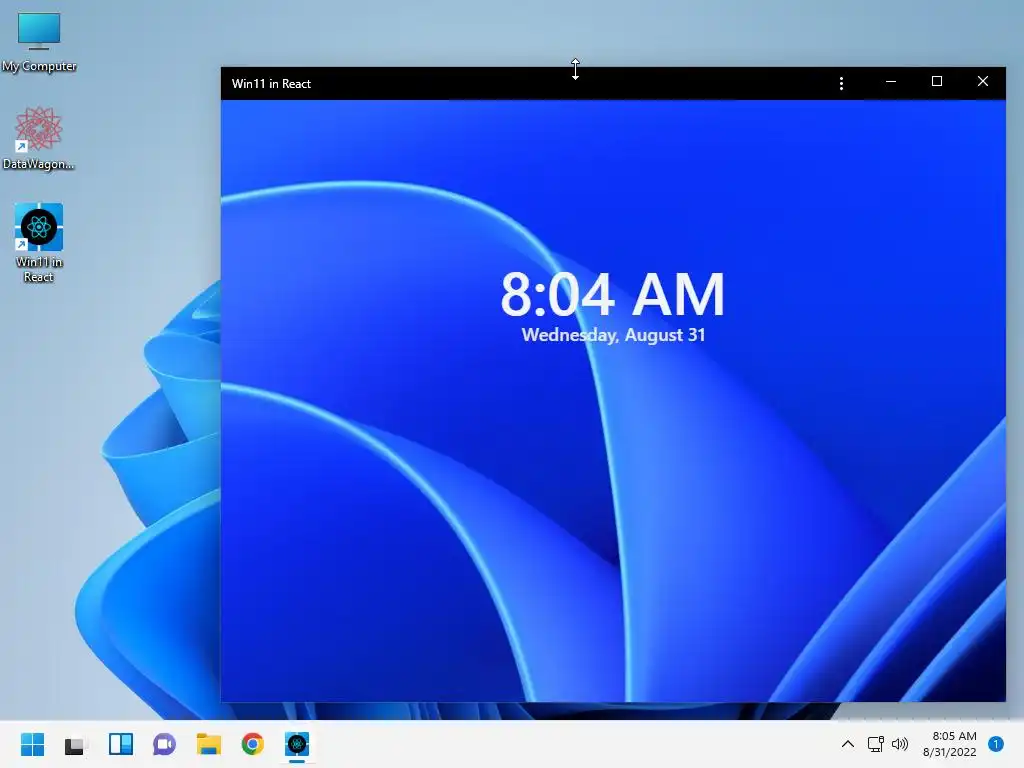The height and width of the screenshot is (768, 1024).
Task: Click the volume speaker tray icon
Action: [x=900, y=744]
